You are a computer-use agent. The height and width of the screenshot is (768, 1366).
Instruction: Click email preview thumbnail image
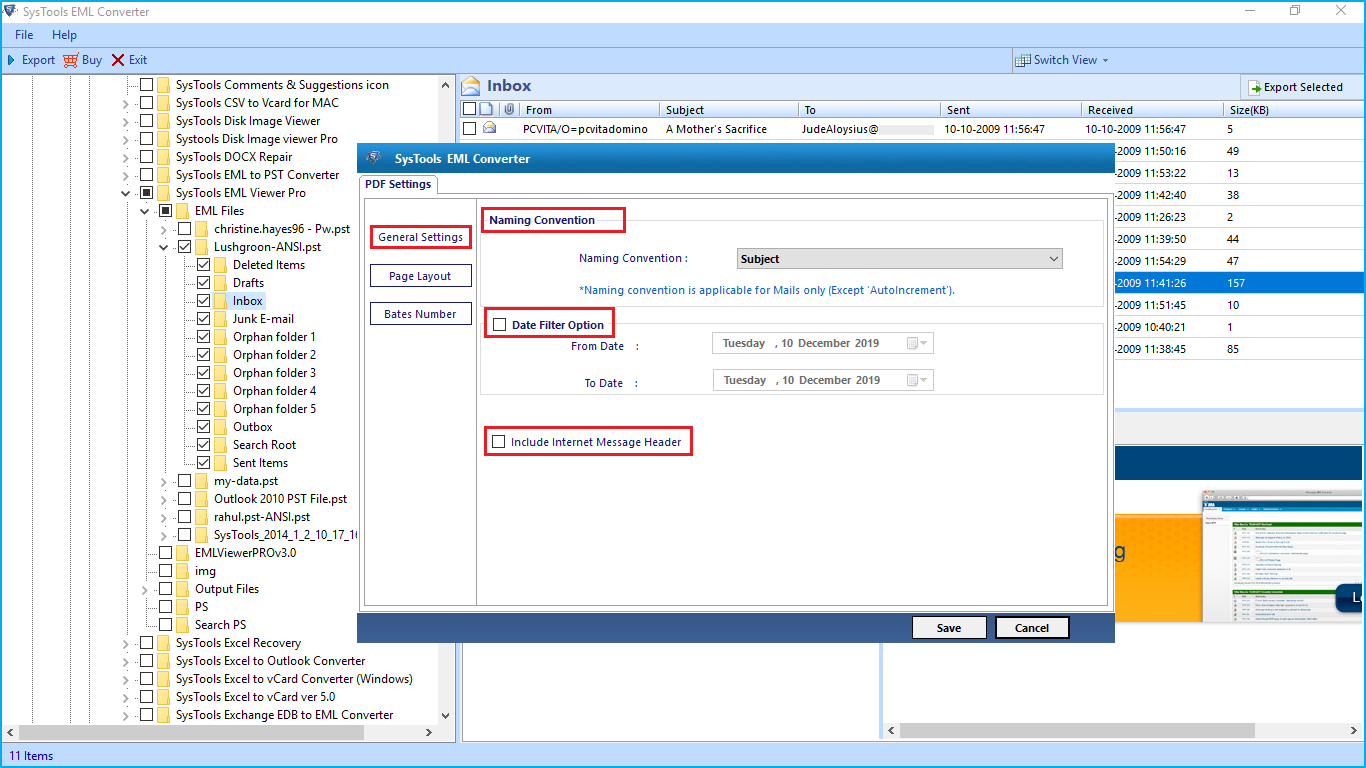pos(1281,556)
